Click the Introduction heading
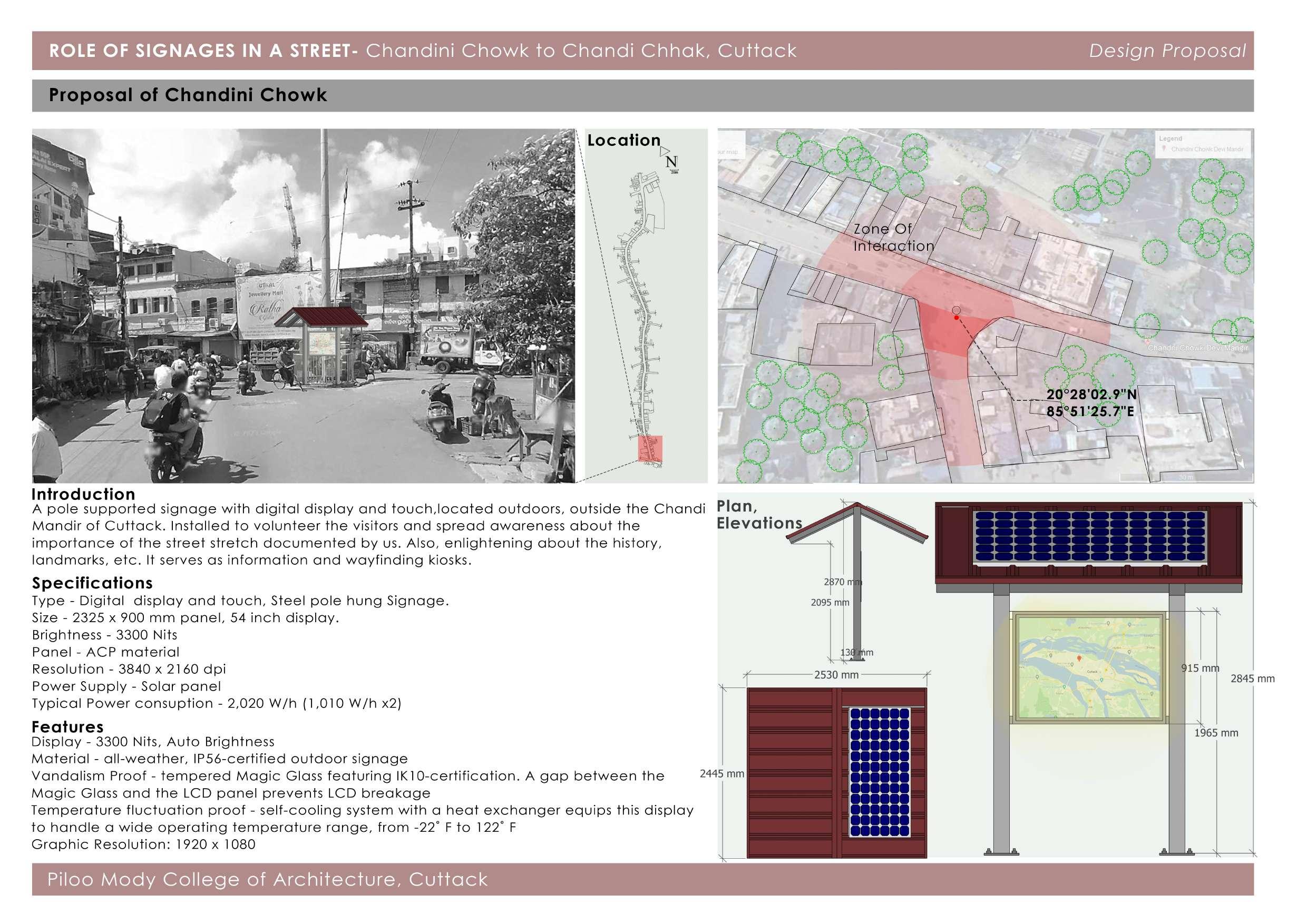 [83, 494]
